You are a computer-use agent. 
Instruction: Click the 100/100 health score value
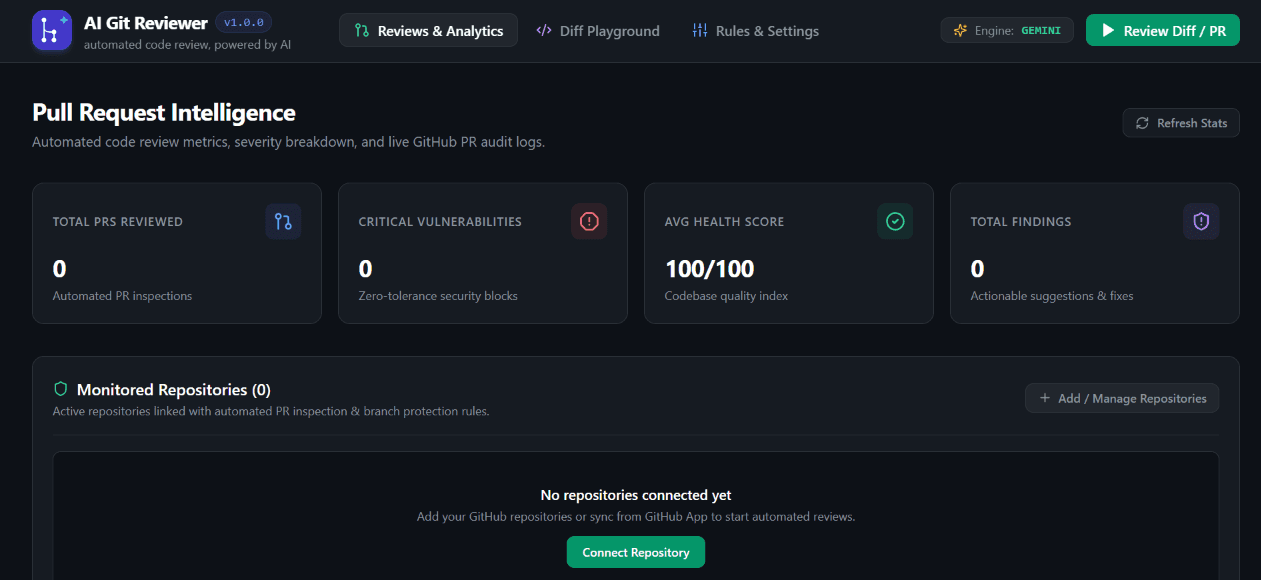tap(710, 268)
